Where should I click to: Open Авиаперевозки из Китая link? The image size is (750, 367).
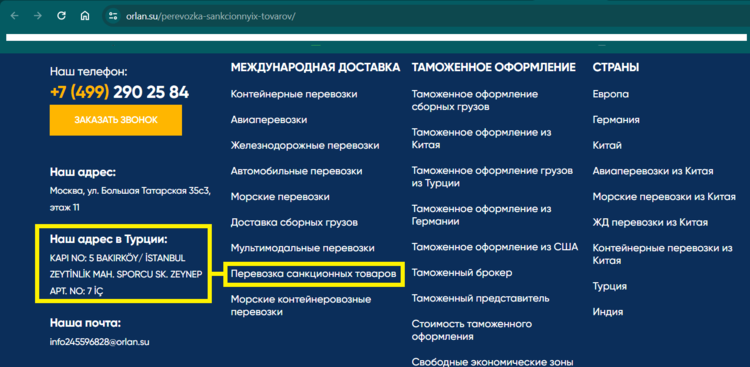pos(653,171)
